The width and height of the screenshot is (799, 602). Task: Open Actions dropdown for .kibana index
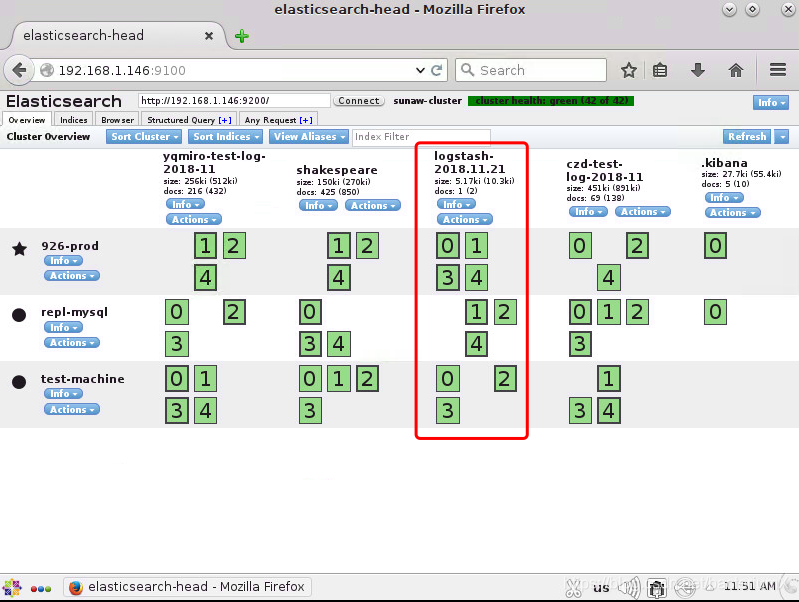click(733, 213)
